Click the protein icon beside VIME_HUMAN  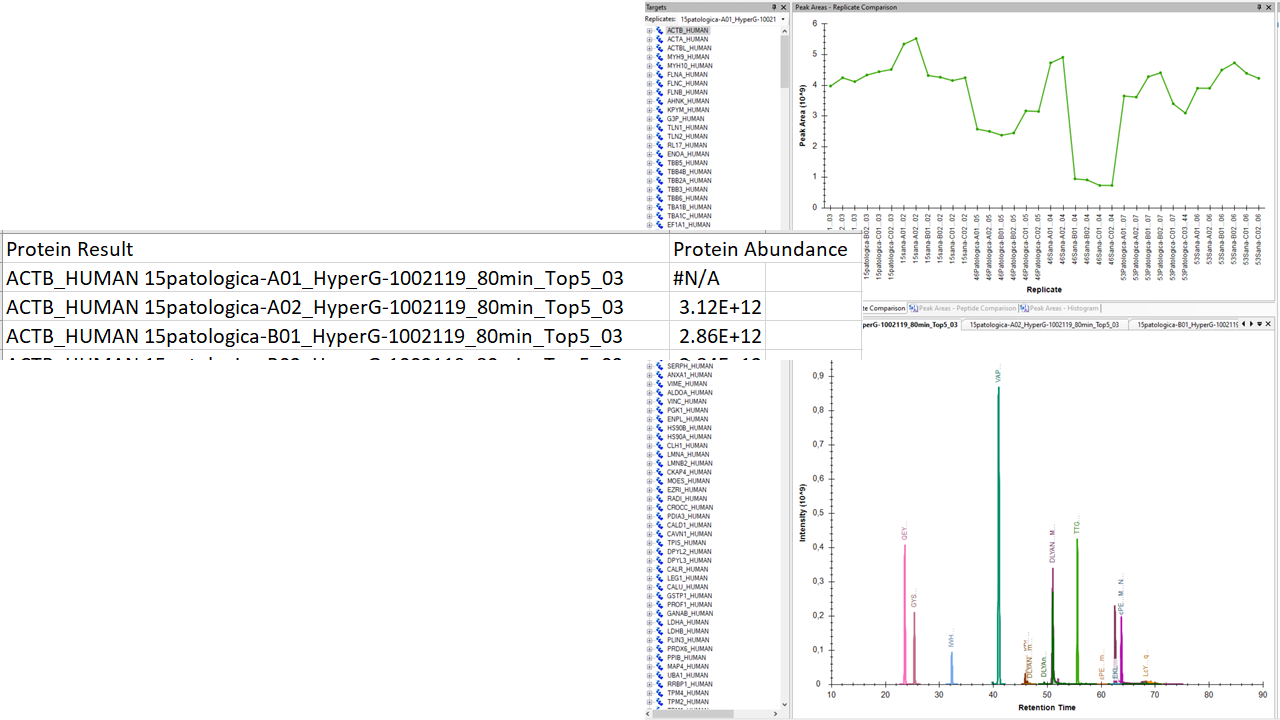point(659,384)
